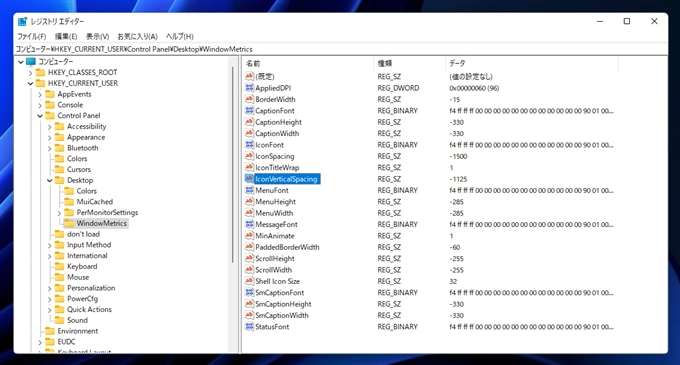Click the CaptionFont binary value icon
This screenshot has width=680, height=365.
(x=249, y=111)
